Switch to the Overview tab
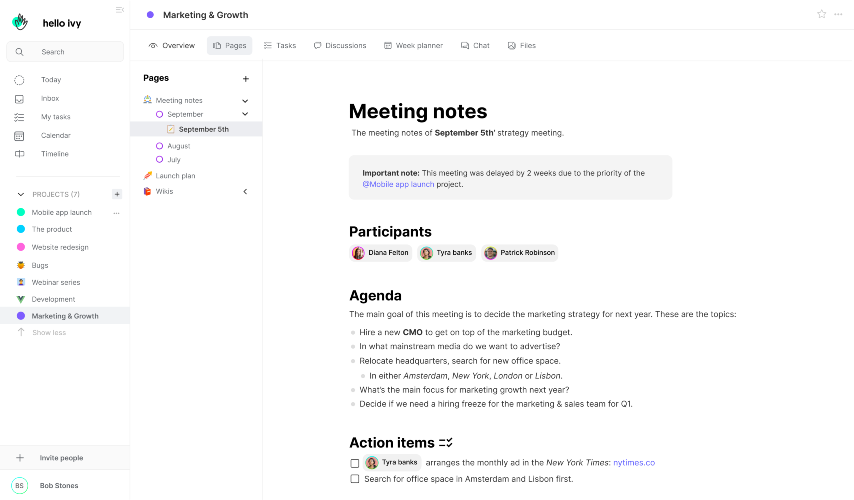 coord(172,46)
